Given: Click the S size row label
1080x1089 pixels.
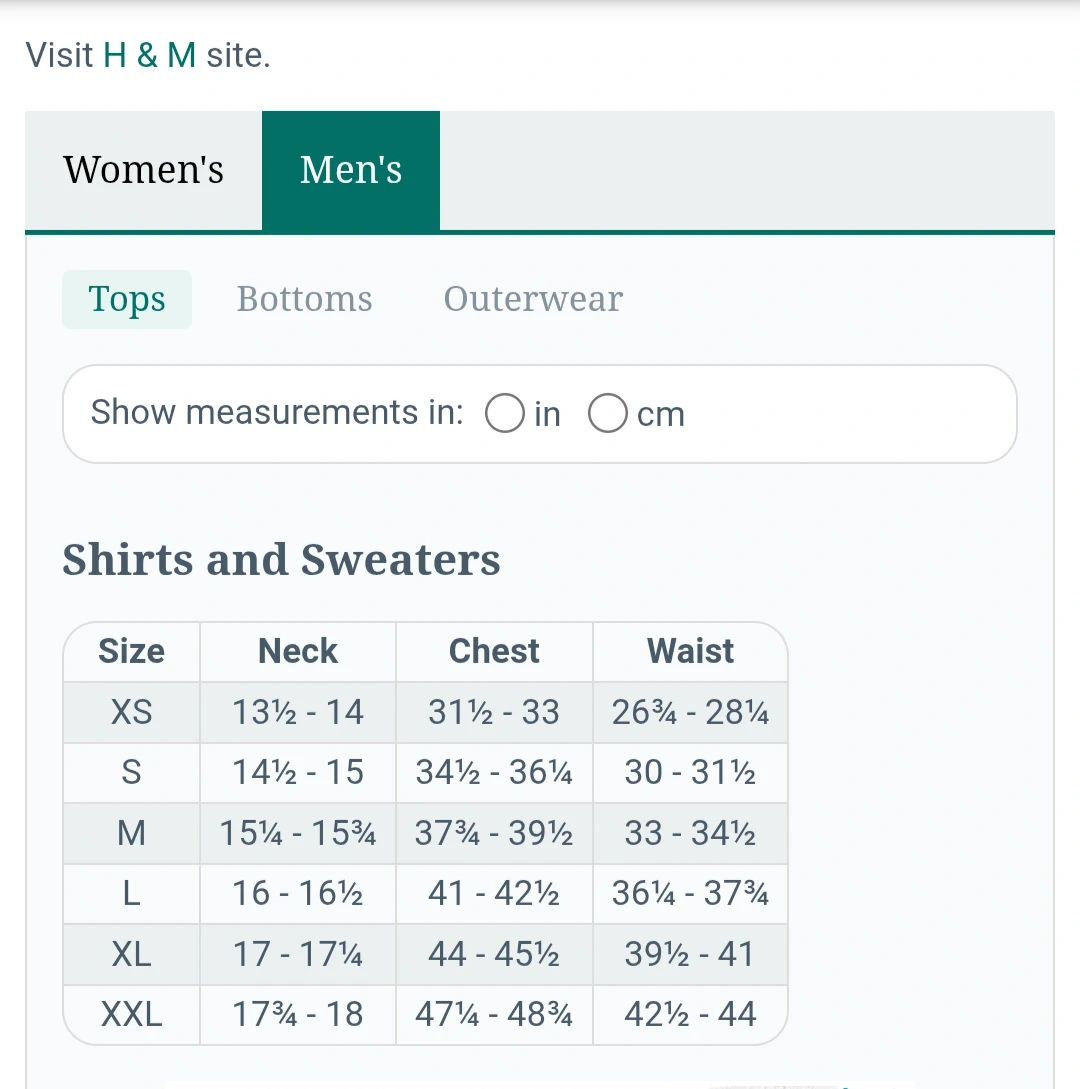Looking at the screenshot, I should (x=131, y=773).
